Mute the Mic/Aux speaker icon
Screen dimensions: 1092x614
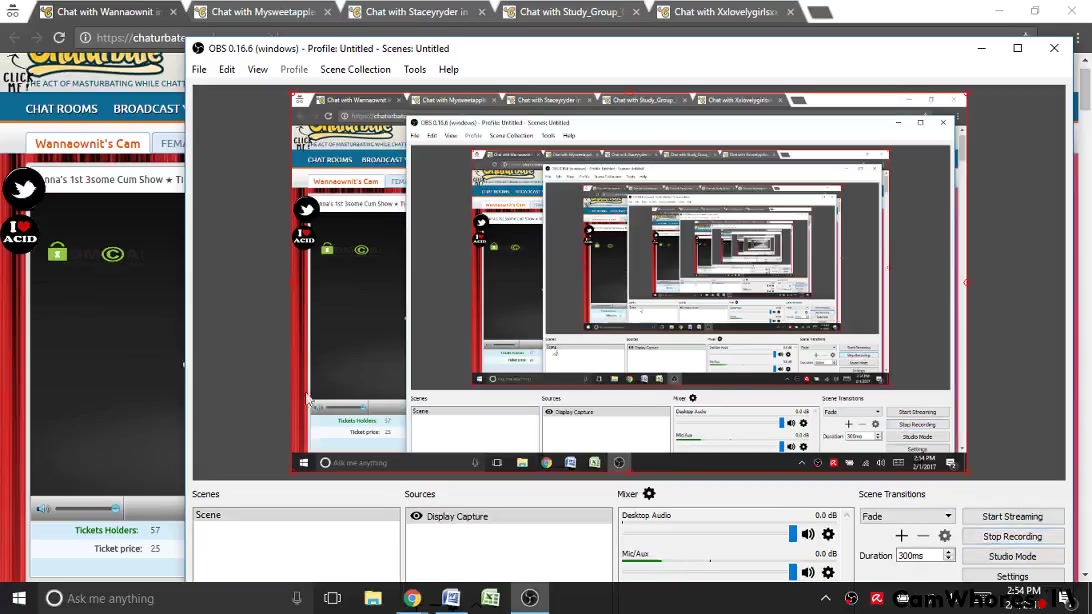pyautogui.click(x=808, y=572)
